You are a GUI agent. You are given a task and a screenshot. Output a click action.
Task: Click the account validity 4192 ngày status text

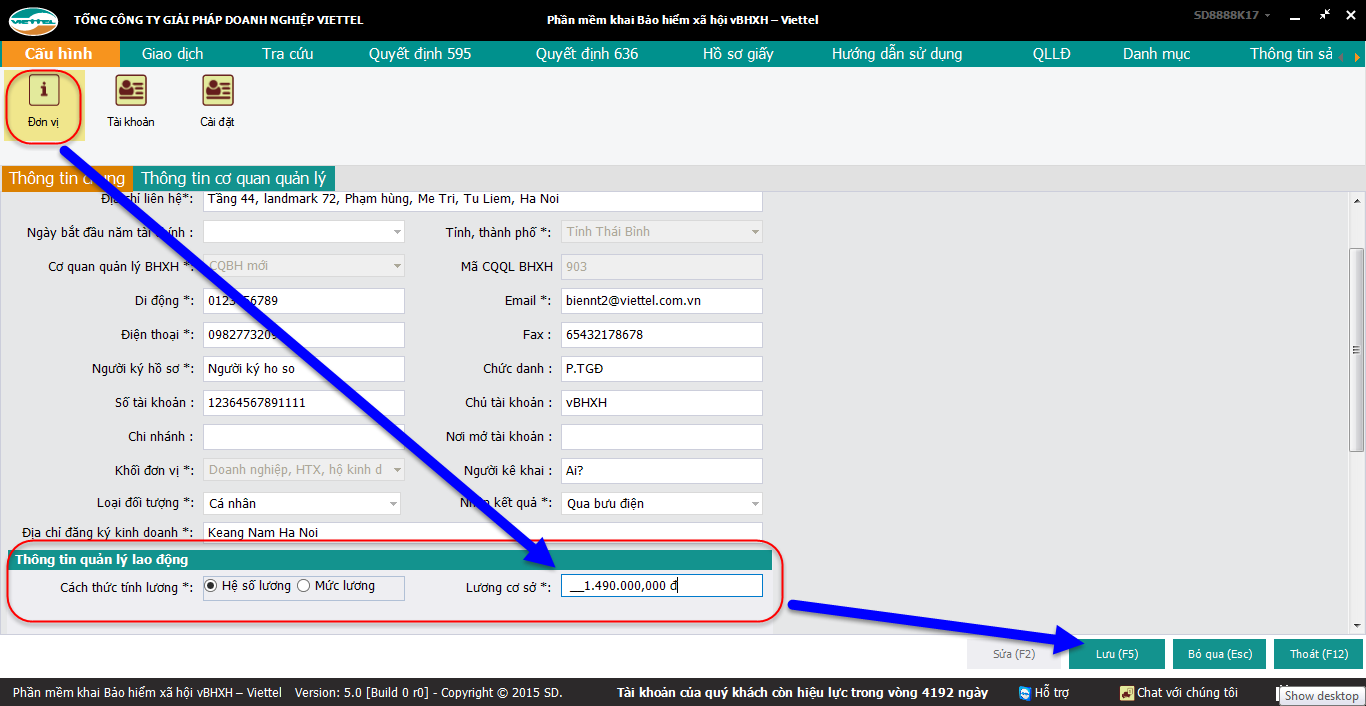pyautogui.click(x=802, y=693)
